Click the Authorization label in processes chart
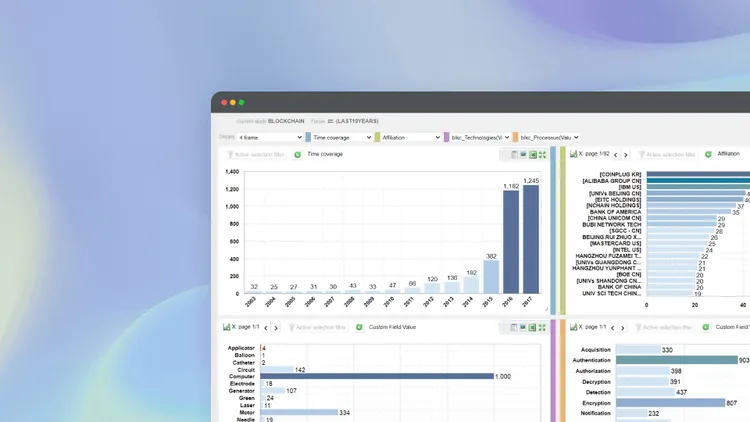This screenshot has width=750, height=422. tap(593, 371)
